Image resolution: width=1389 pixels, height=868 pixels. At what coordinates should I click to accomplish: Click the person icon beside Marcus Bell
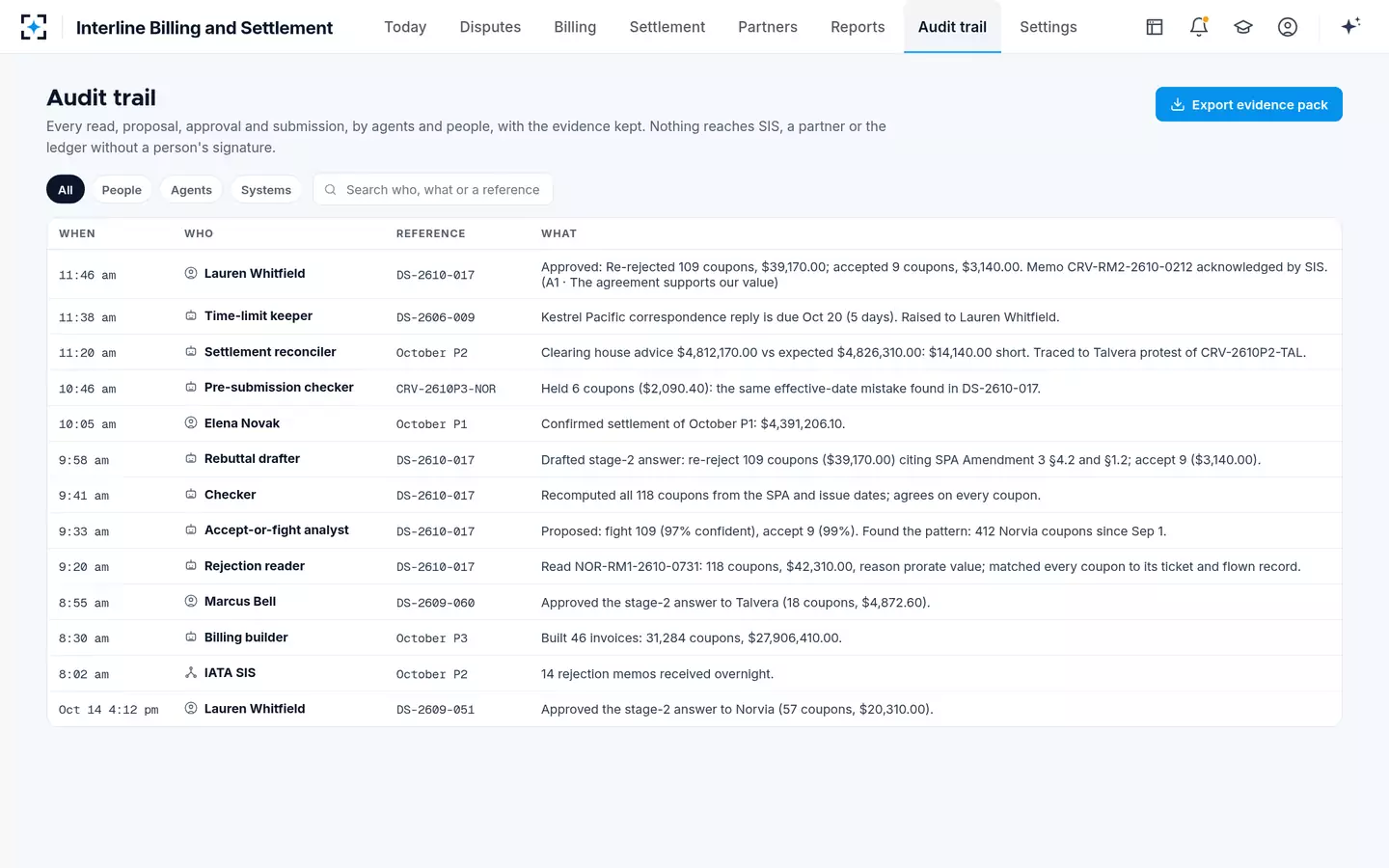click(x=191, y=602)
